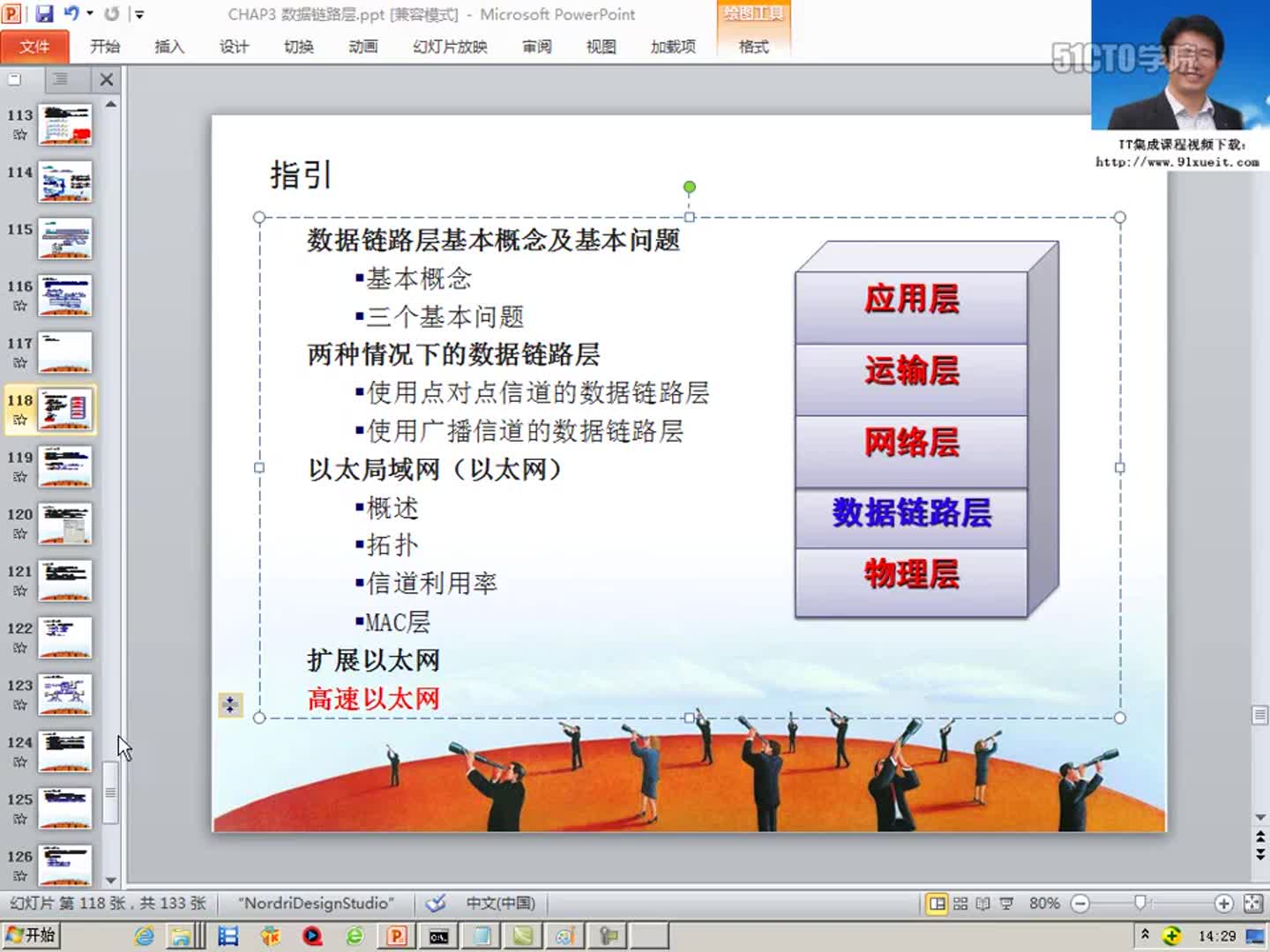
Task: Click the bullet 三个基本问题
Action: 445,316
